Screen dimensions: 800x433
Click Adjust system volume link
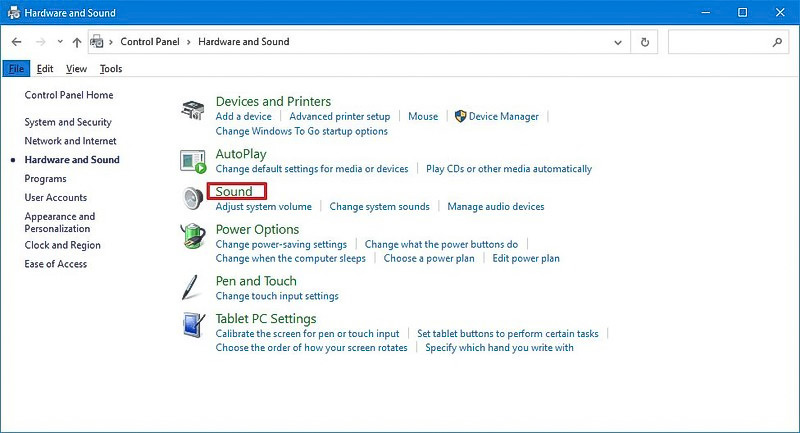coord(263,207)
